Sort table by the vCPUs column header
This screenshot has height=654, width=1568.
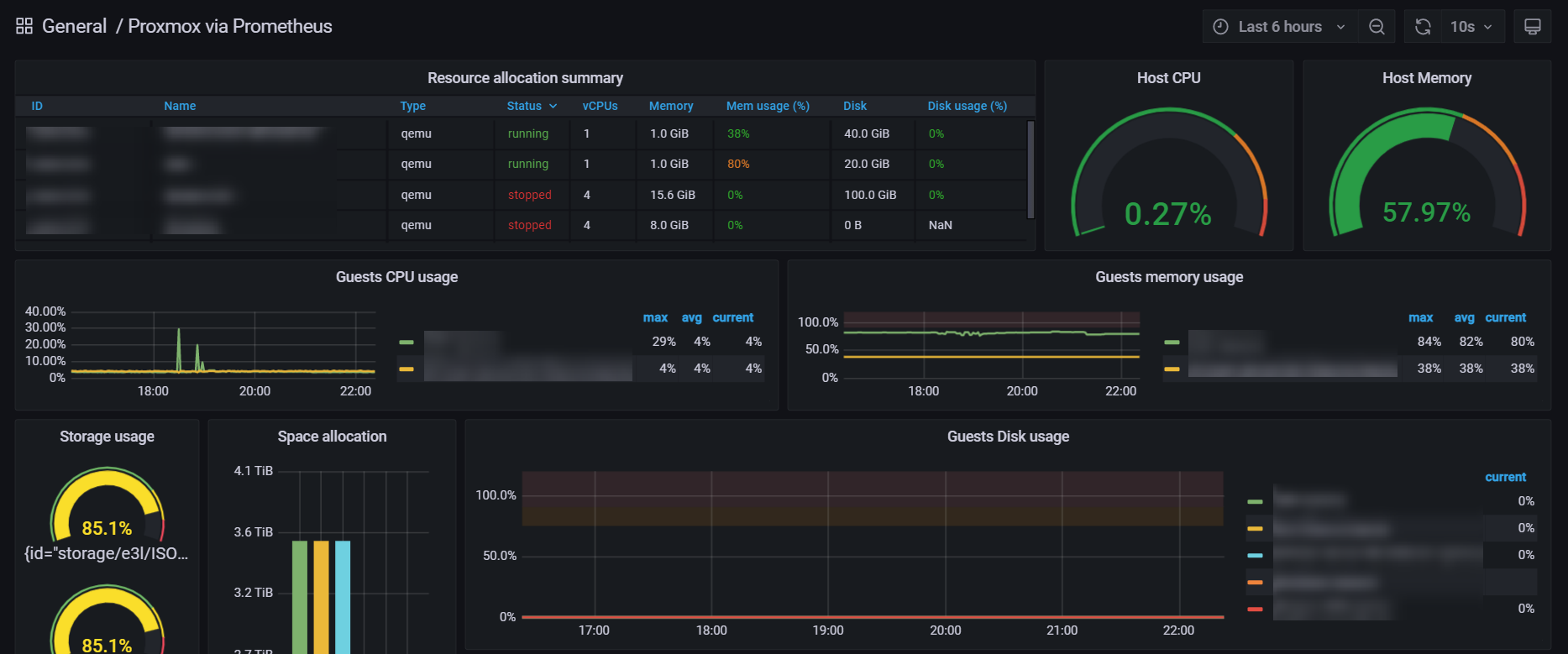[600, 106]
